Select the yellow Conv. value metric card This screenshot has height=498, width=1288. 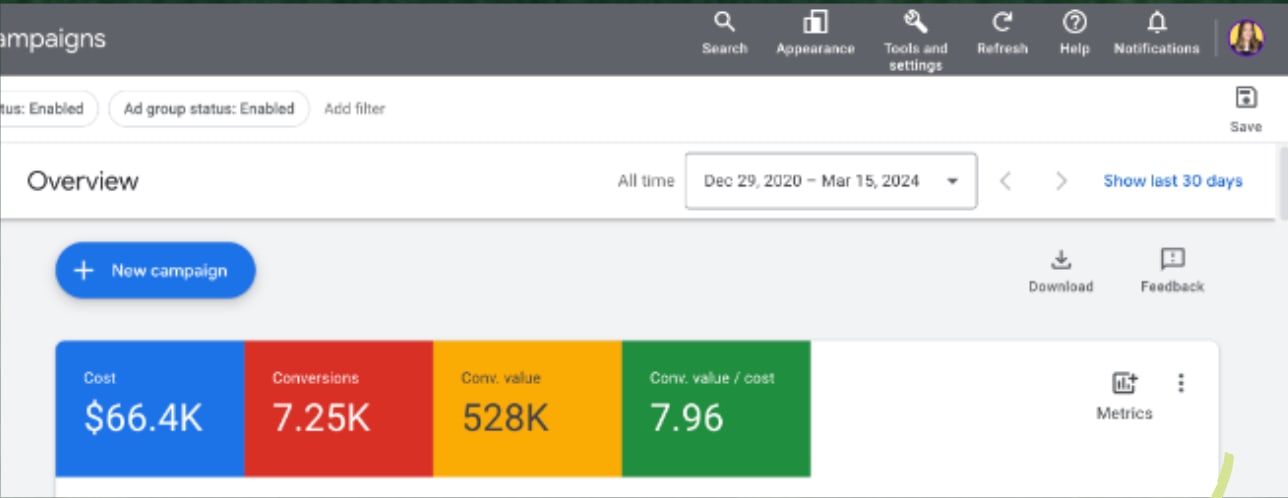point(528,409)
